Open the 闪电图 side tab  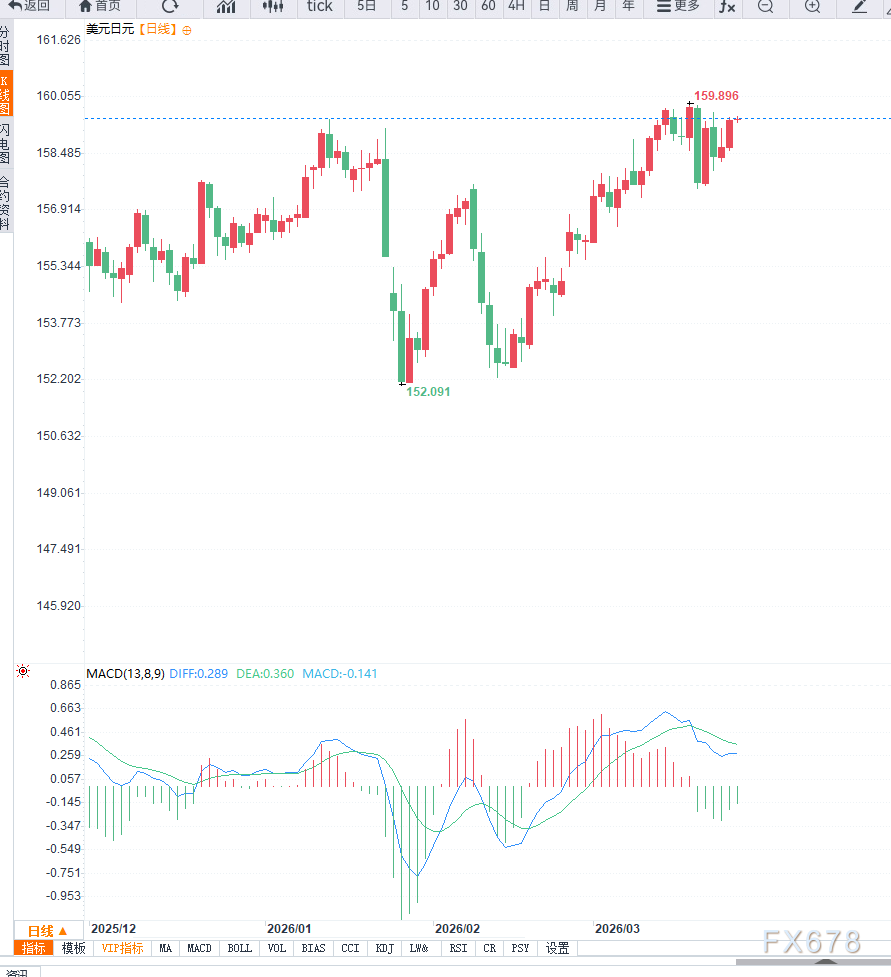(6, 145)
